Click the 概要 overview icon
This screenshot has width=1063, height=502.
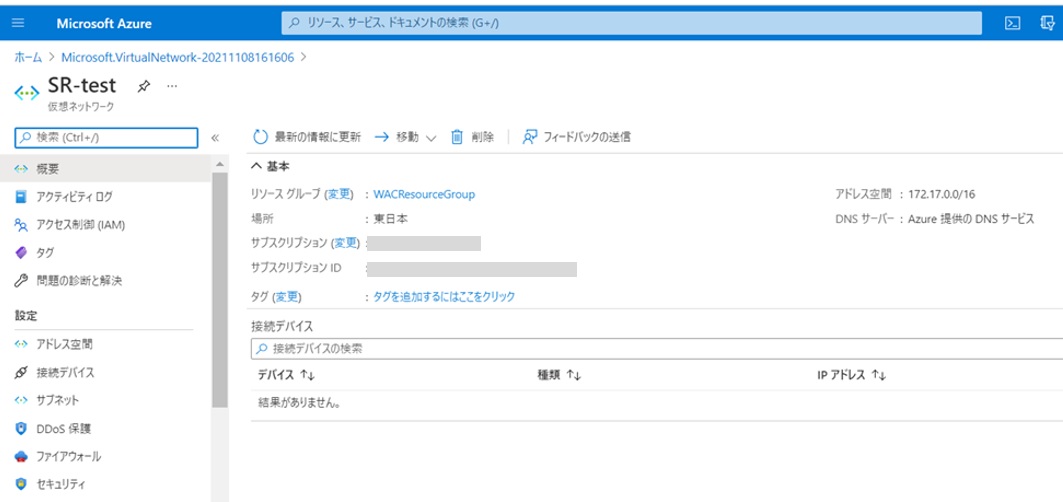(21, 168)
